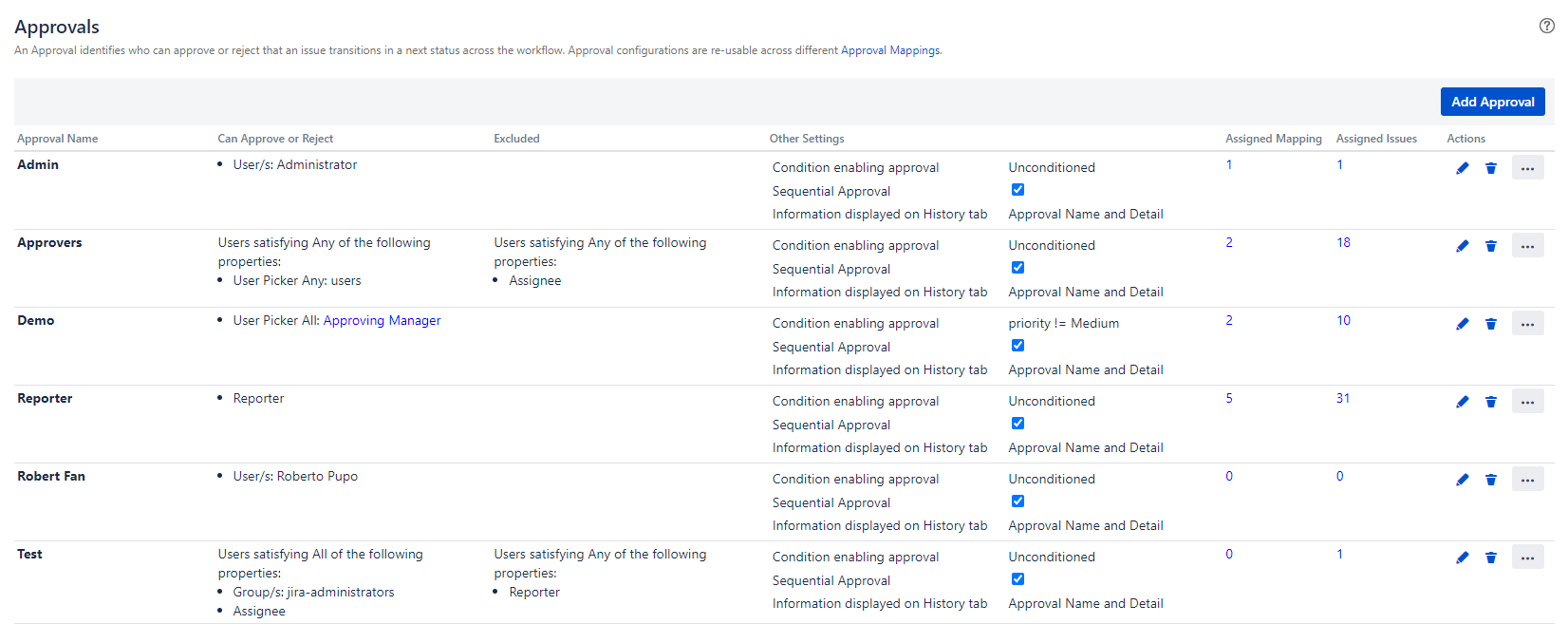Edit the Robert Fan approval entry

pos(1462,480)
